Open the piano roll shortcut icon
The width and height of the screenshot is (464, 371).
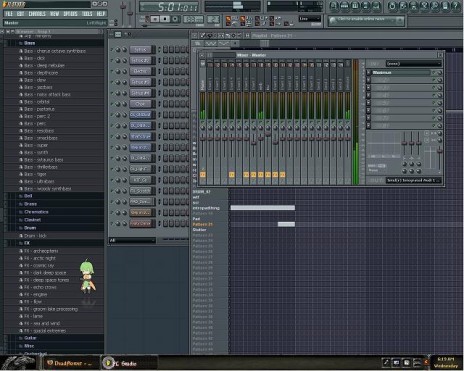[x=355, y=6]
